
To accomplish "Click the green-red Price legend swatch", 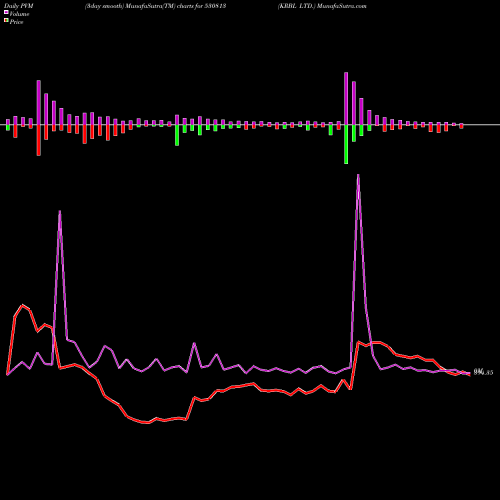I will pyautogui.click(x=6, y=21).
